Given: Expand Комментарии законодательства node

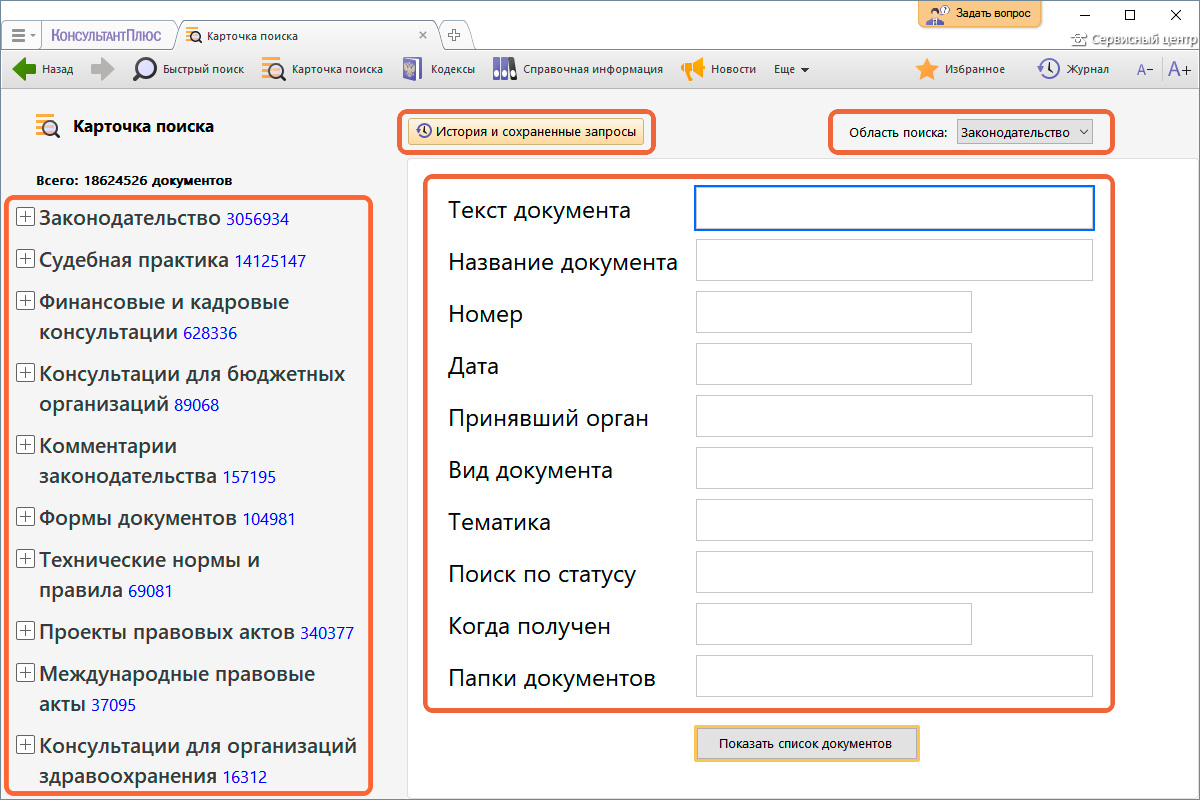Looking at the screenshot, I should pos(26,444).
